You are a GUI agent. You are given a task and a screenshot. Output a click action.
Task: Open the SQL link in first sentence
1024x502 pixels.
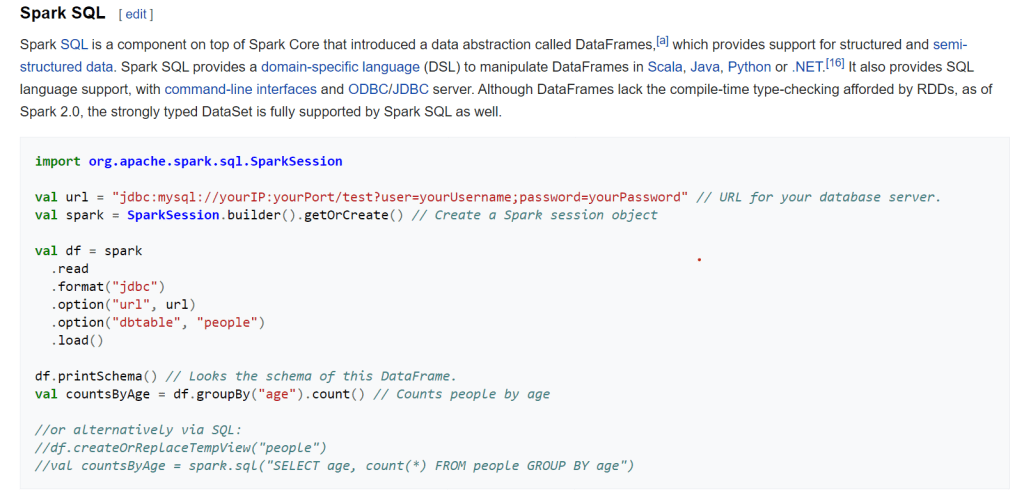74,45
